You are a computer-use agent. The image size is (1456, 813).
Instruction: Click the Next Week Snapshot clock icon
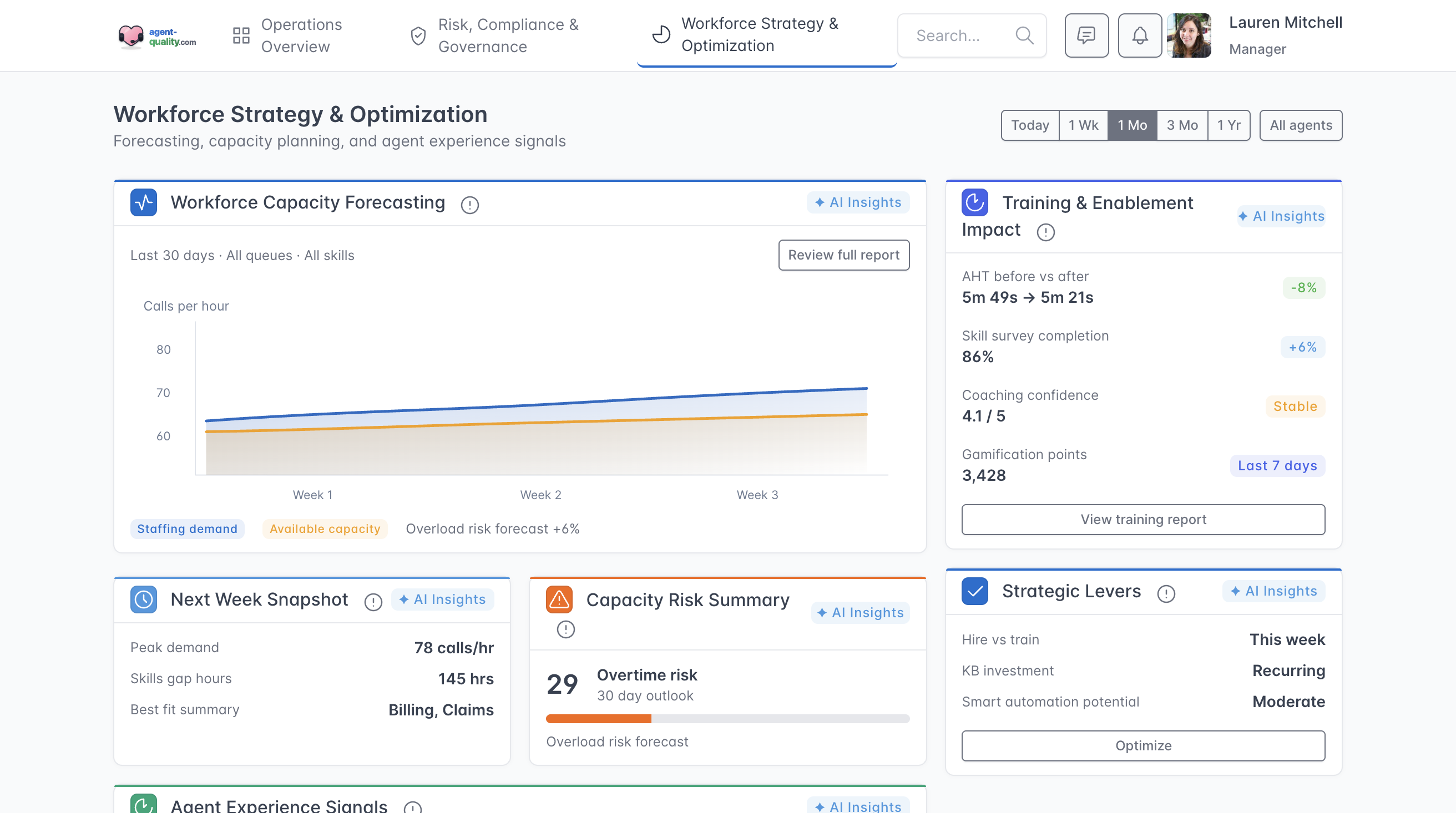click(144, 599)
